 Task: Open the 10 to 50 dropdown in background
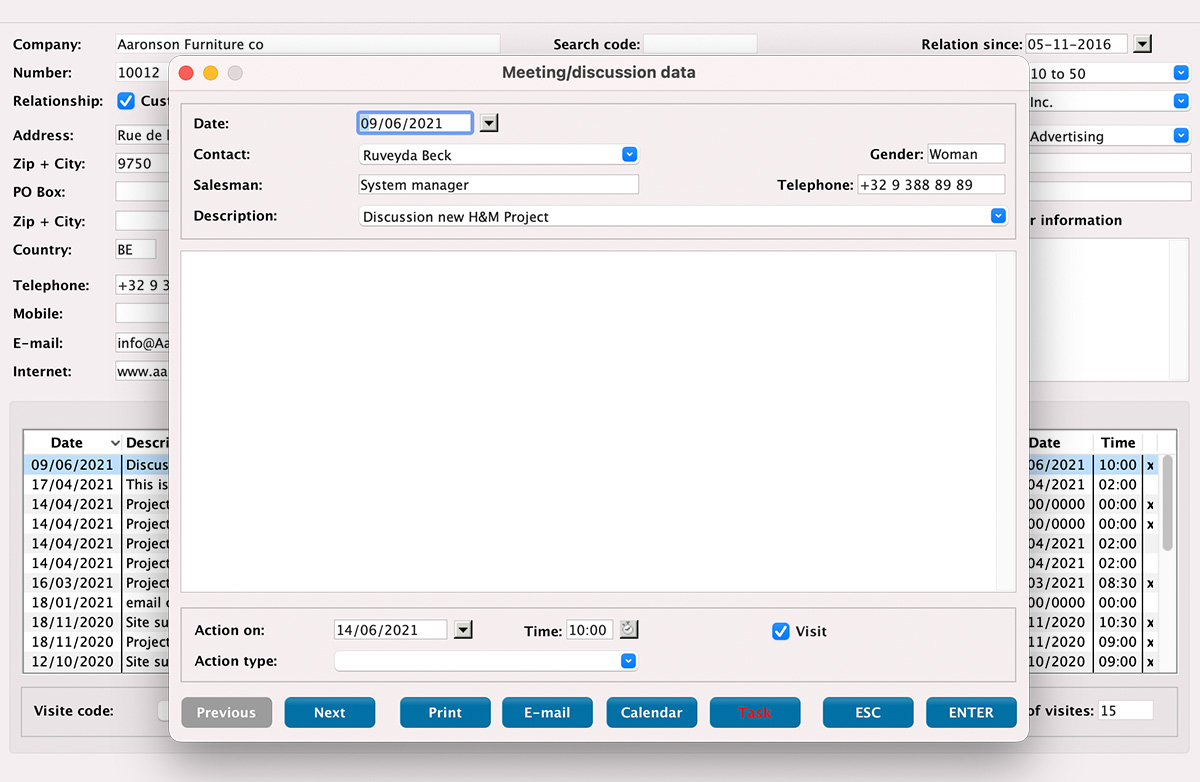(1181, 73)
